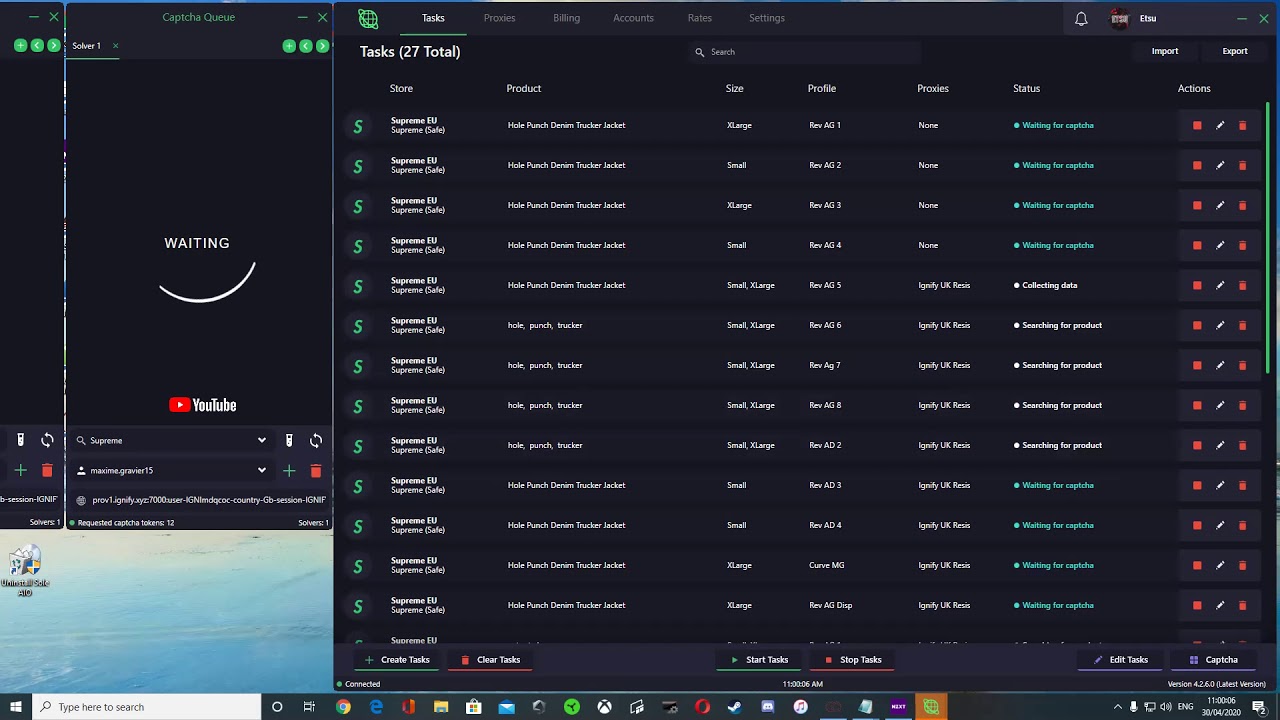Screen dimensions: 1280x720
Task: Go to previous solver in Captcha Queue
Action: point(306,46)
